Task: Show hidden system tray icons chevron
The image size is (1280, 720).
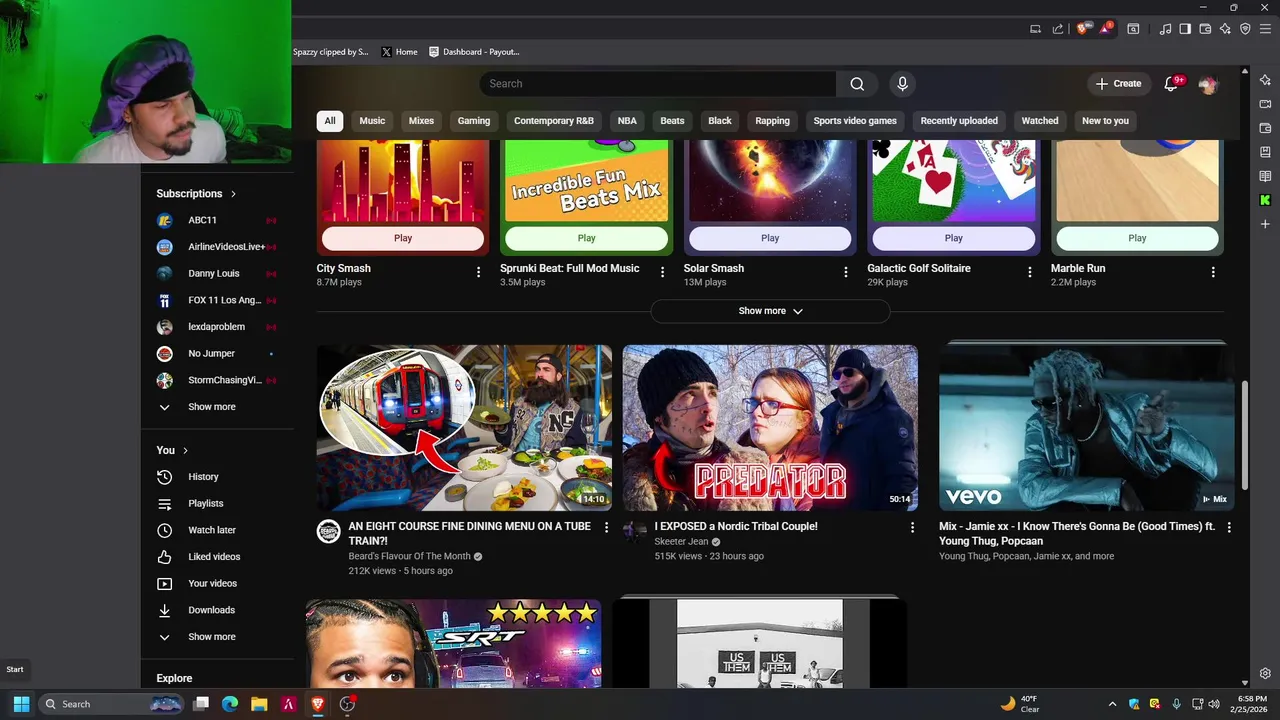Action: (x=1113, y=704)
